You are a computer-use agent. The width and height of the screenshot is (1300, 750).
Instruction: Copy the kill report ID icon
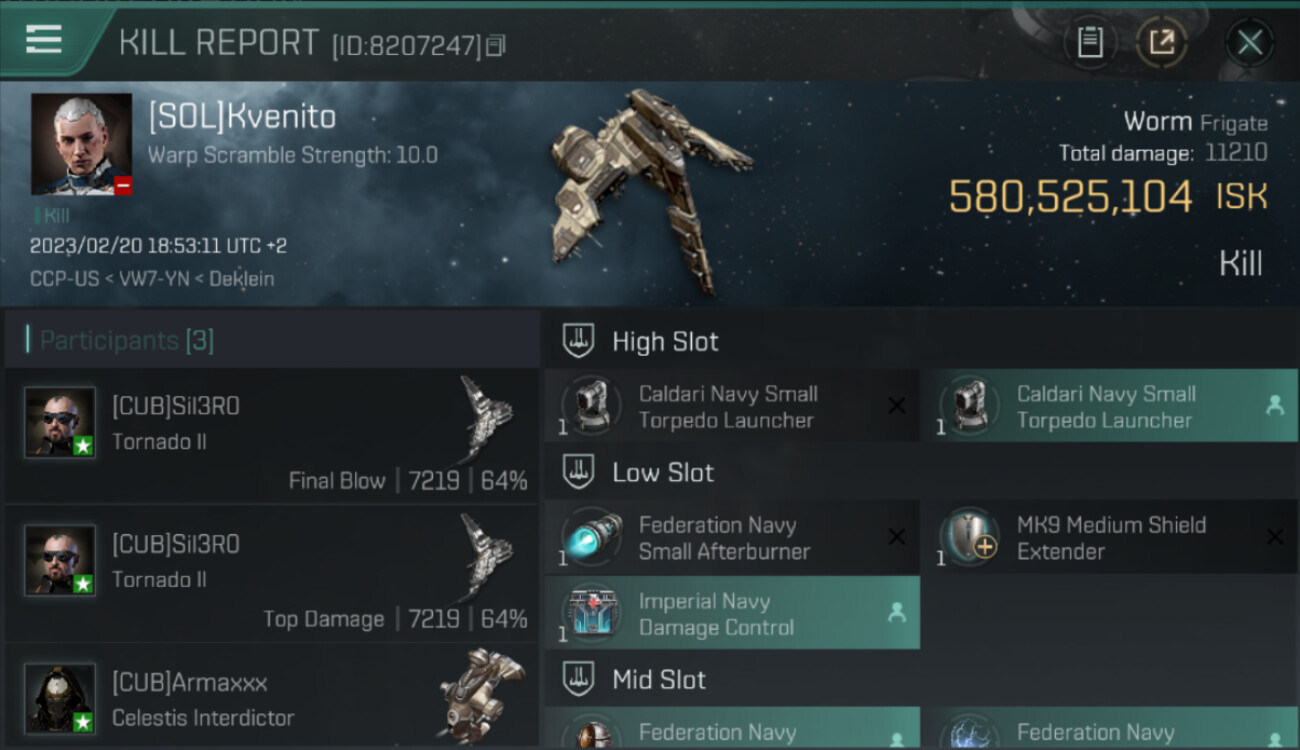click(497, 45)
